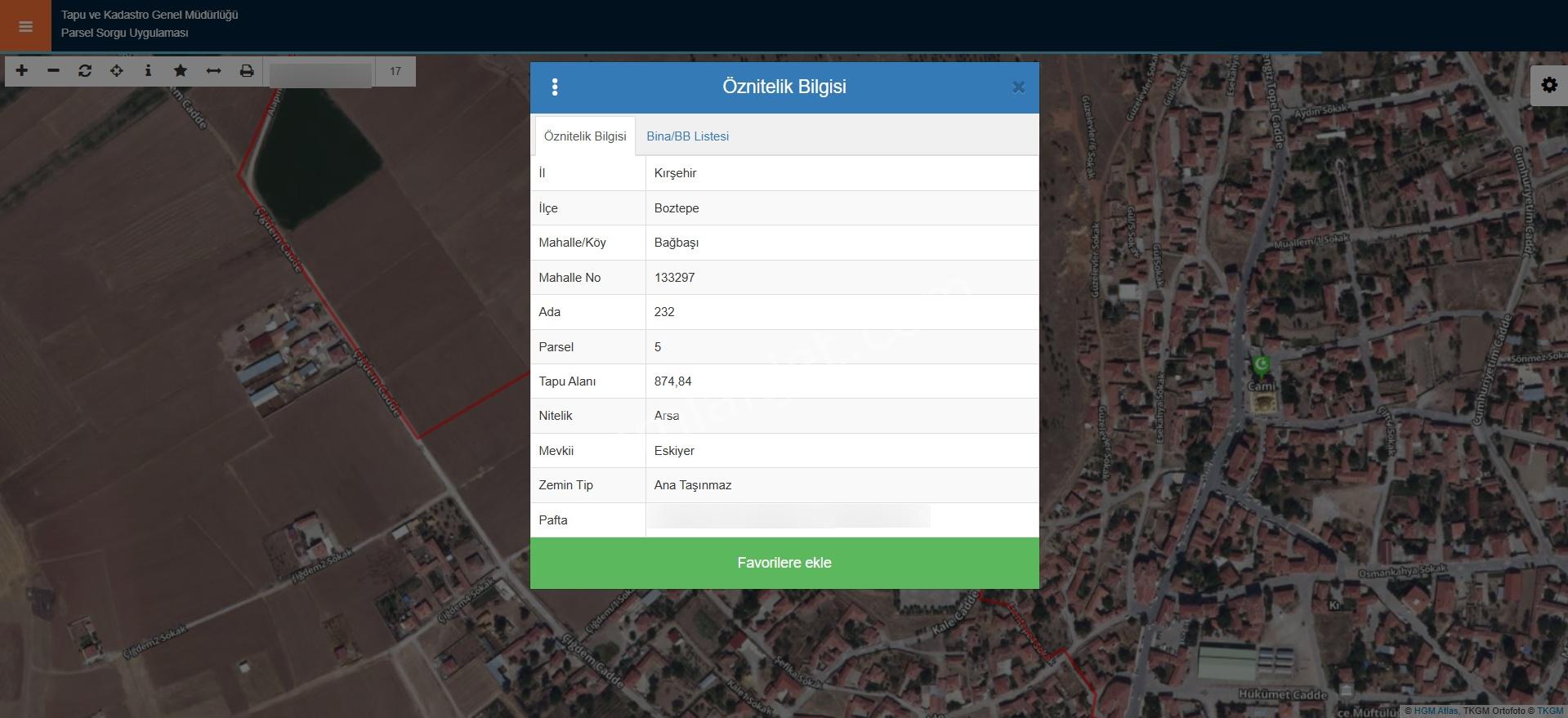Click the Mevkii value Eskiyer
Image resolution: width=1568 pixels, height=718 pixels.
674,451
